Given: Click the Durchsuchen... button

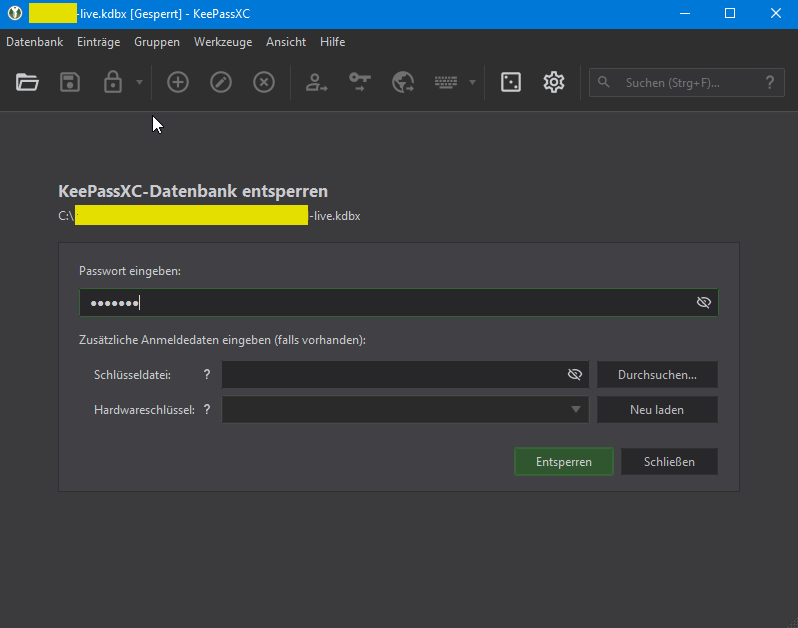Looking at the screenshot, I should click(x=657, y=375).
